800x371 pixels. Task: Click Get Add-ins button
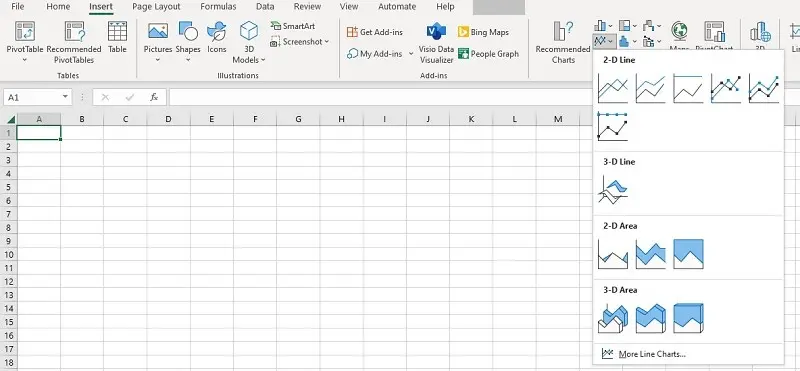point(375,32)
